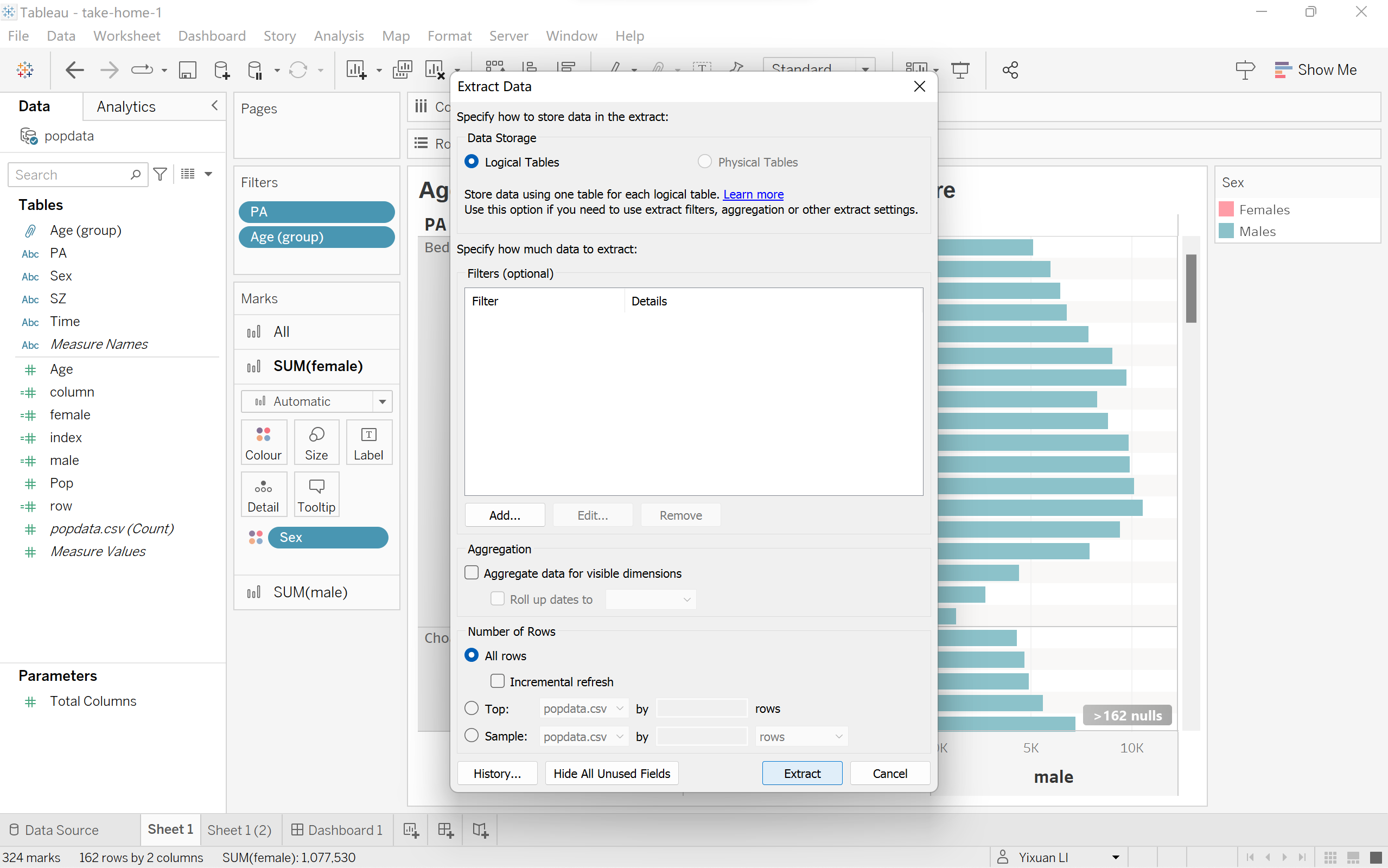The height and width of the screenshot is (868, 1388).
Task: Click the Tooltip marks card button
Action: [x=316, y=494]
